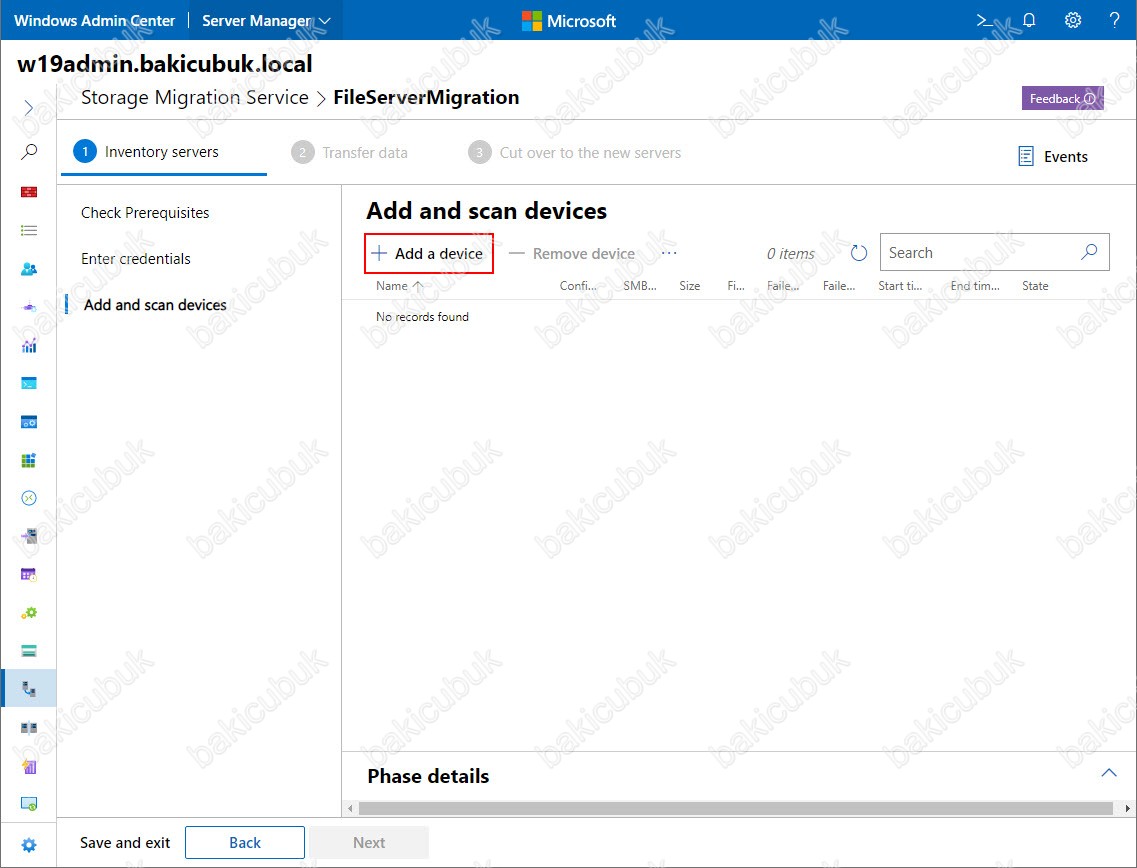The image size is (1137, 868).
Task: Open the System Insights icon
Action: click(x=29, y=766)
